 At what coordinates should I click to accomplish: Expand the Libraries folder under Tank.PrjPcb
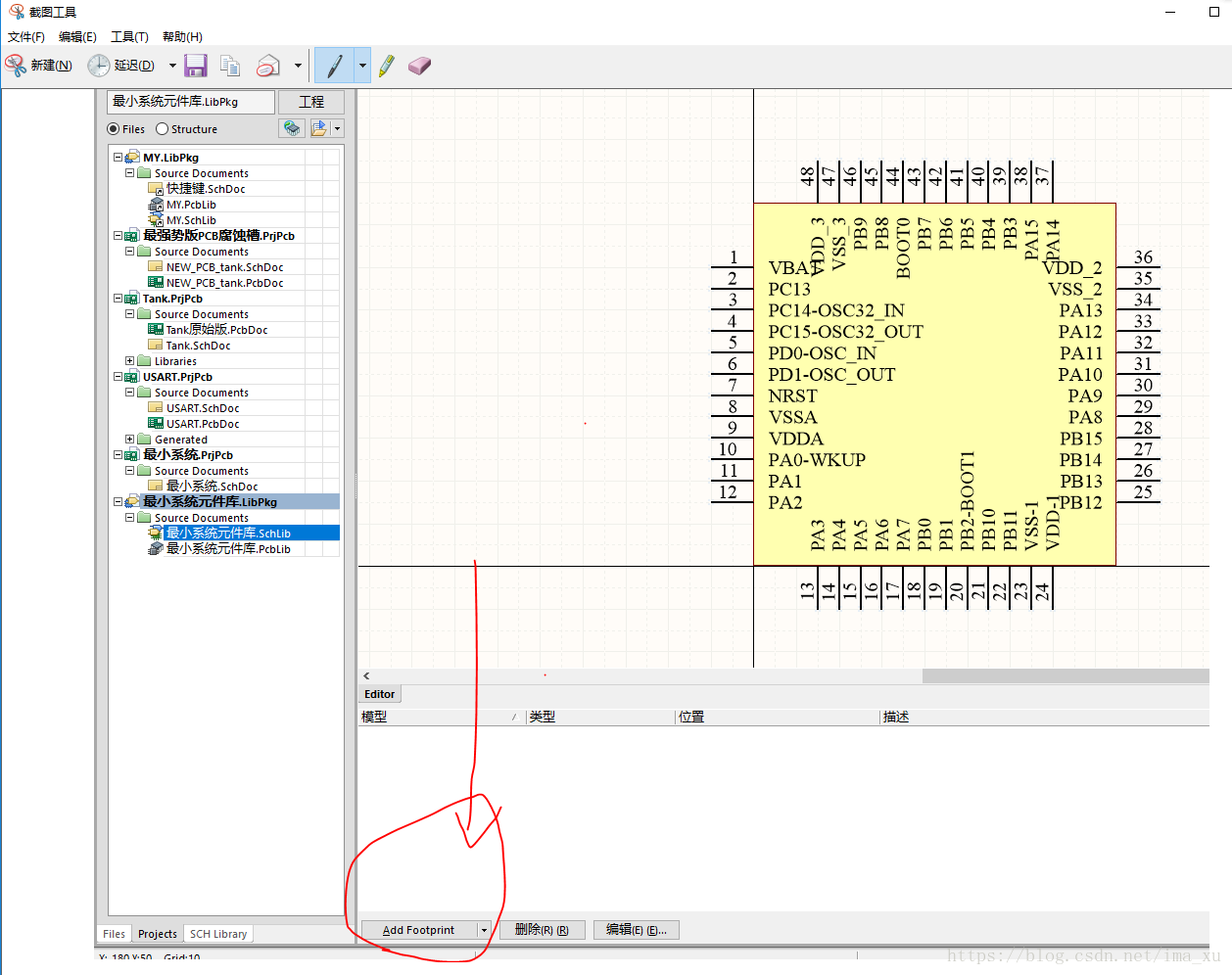(x=130, y=361)
